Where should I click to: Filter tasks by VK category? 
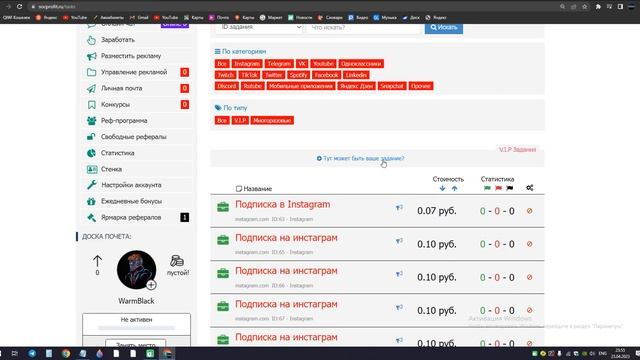click(x=302, y=64)
